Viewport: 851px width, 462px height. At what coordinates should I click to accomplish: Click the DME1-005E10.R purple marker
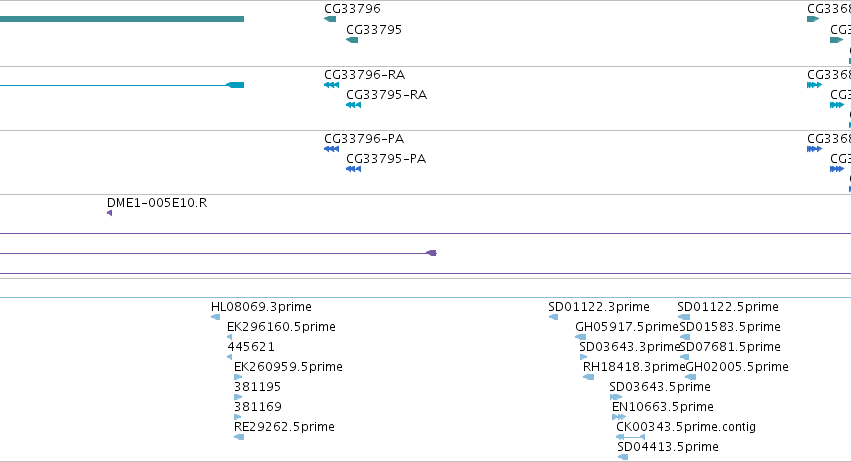[110, 213]
